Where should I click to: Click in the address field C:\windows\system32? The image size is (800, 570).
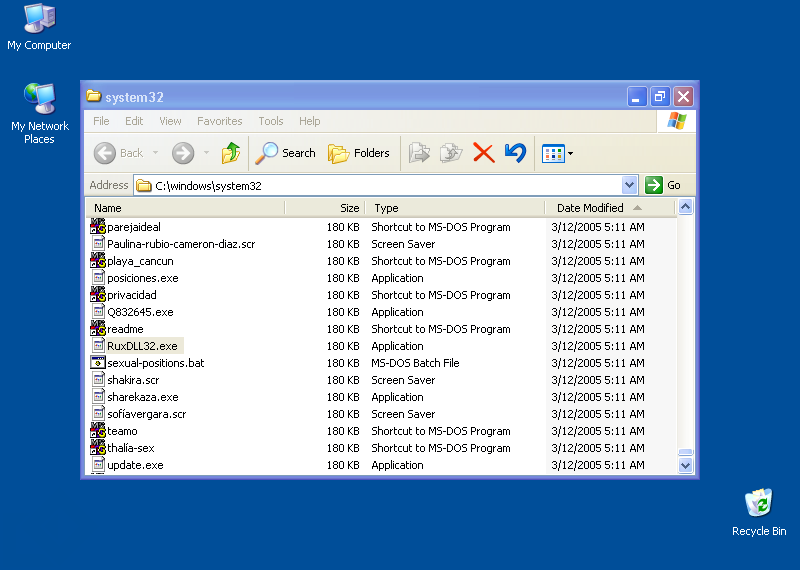tap(378, 185)
